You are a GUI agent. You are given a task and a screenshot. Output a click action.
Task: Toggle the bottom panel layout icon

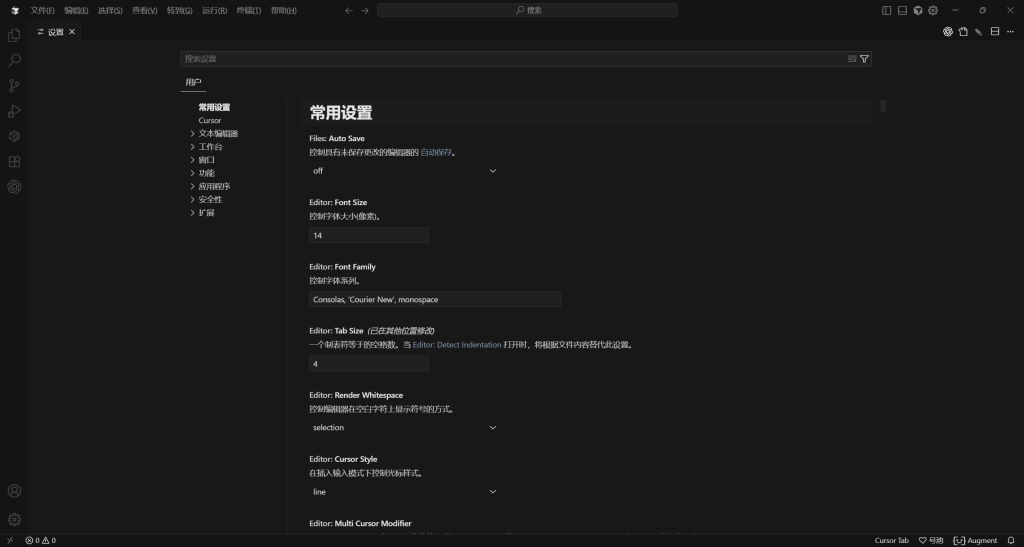pos(902,10)
